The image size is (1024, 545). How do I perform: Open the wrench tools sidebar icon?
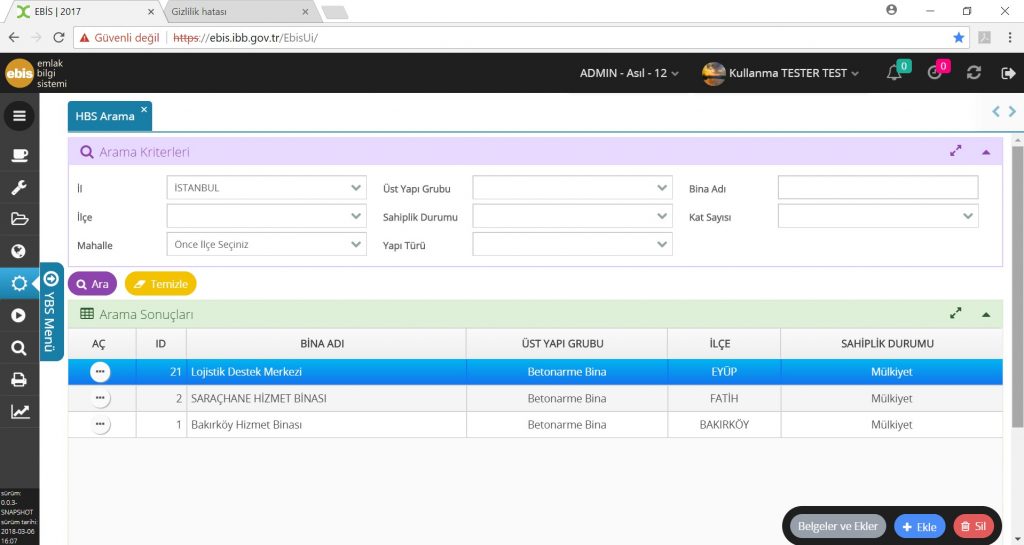(19, 187)
